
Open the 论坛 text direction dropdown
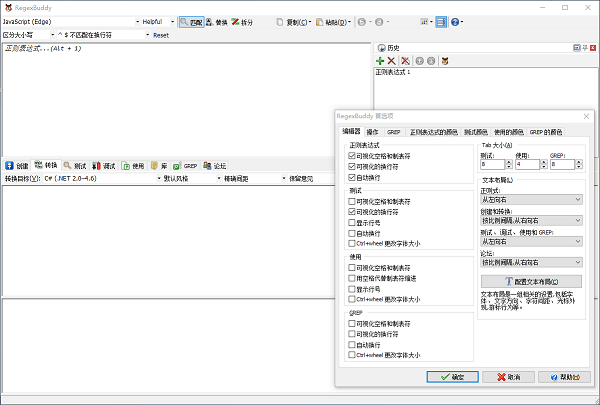pos(530,263)
